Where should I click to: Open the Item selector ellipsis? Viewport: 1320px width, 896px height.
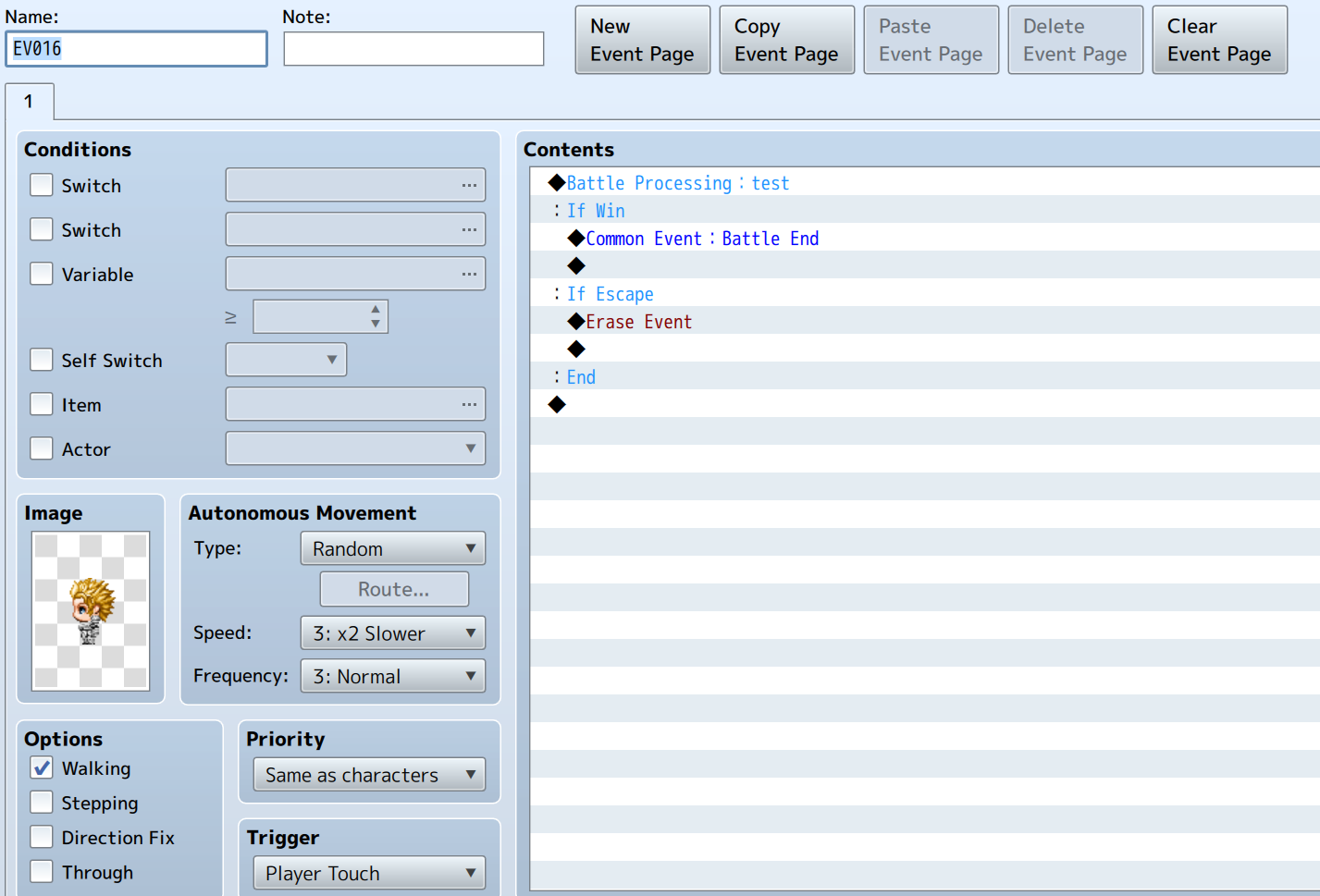coord(469,405)
